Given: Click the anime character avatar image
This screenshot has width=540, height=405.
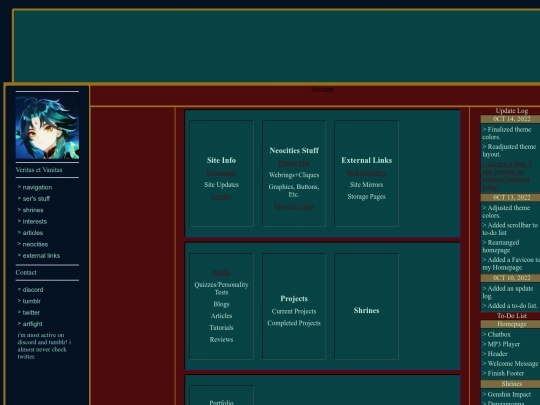Looking at the screenshot, I should coord(47,128).
